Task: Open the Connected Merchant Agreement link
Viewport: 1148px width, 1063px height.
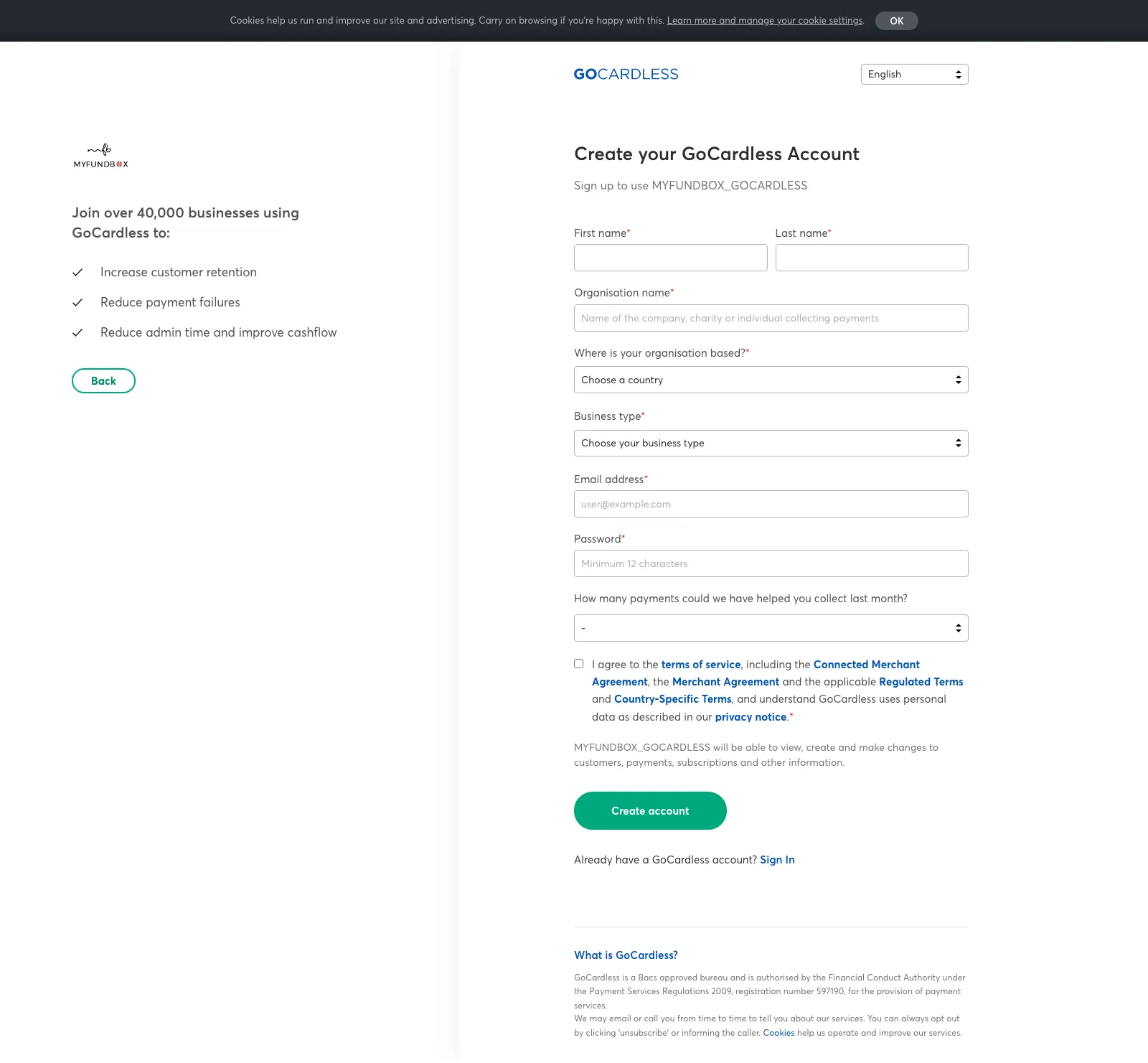Action: coord(866,665)
